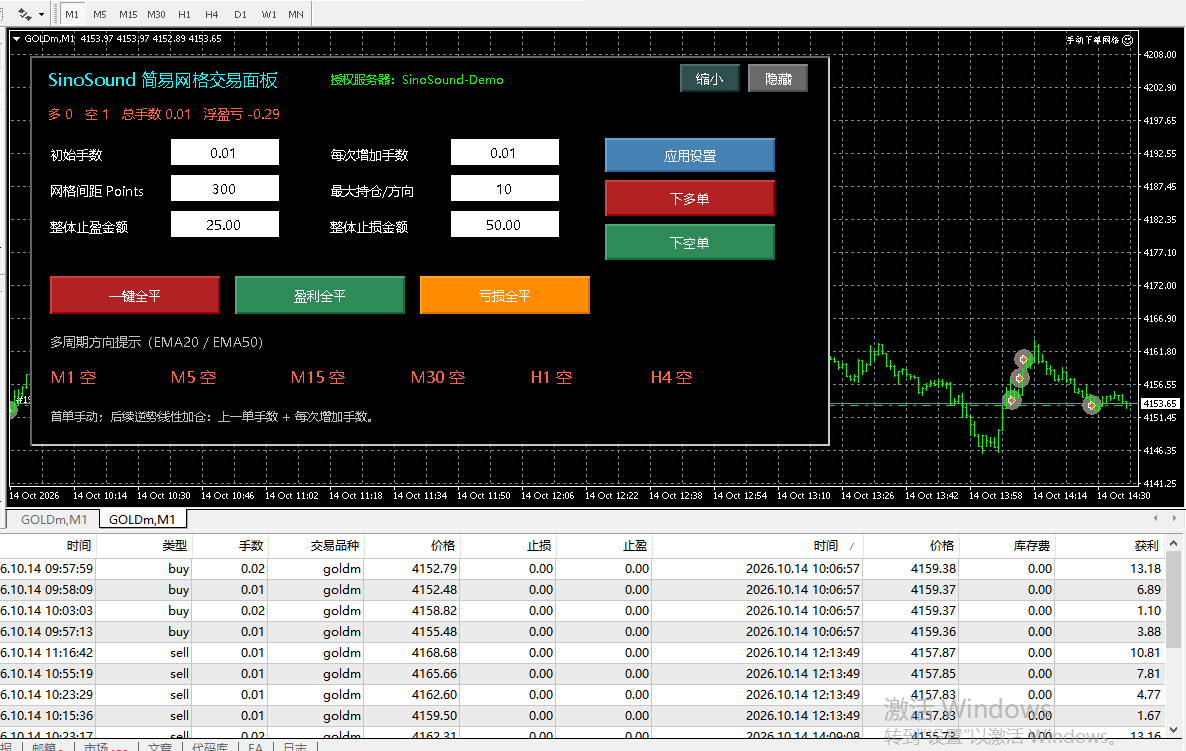1186x751 pixels.
Task: Click the red 下多单 buy button
Action: (690, 199)
